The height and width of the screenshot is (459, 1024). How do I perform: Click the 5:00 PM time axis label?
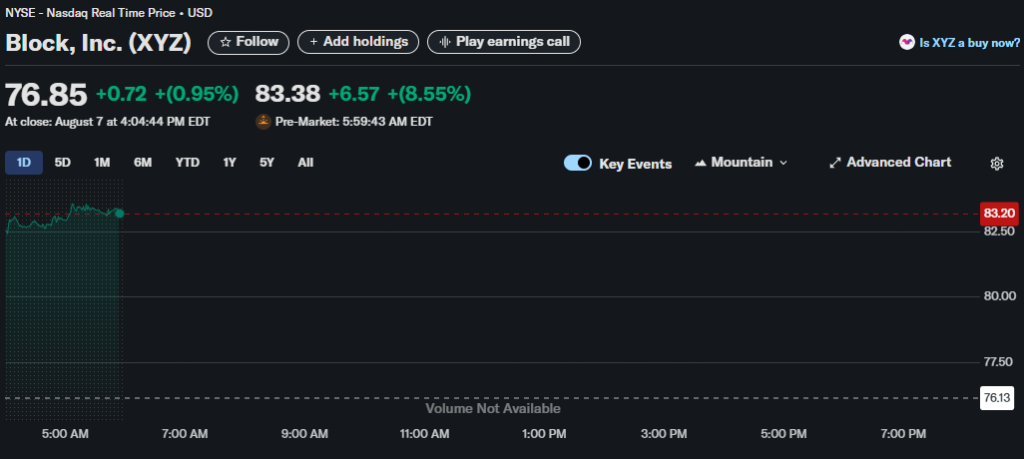coord(784,434)
